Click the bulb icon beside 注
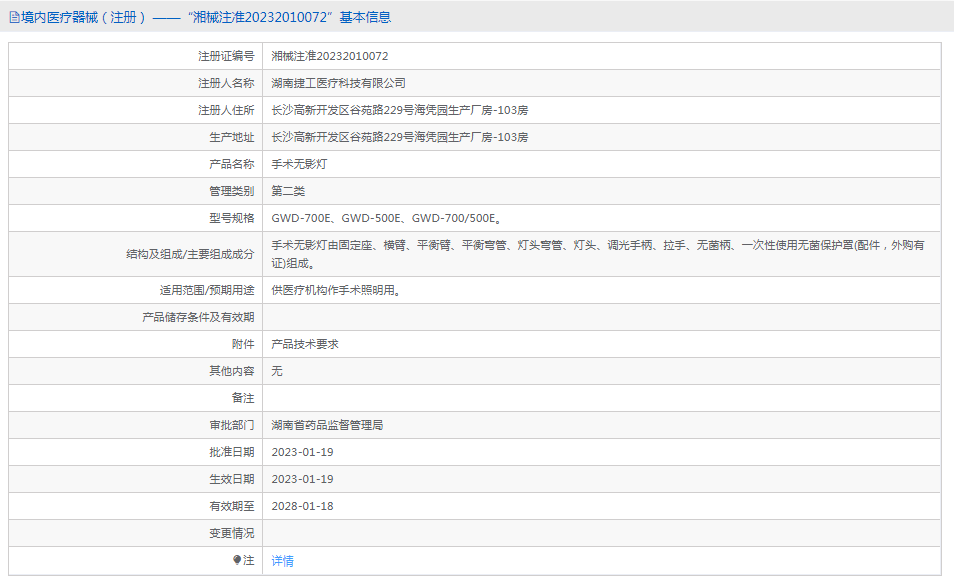The width and height of the screenshot is (954, 581). tap(237, 560)
